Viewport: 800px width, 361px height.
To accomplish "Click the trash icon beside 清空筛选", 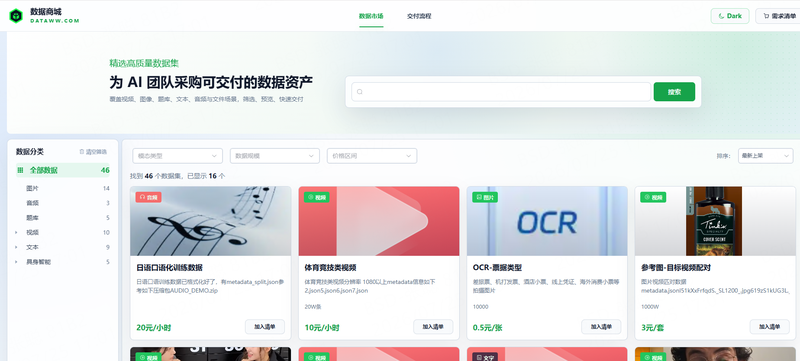I will click(82, 152).
